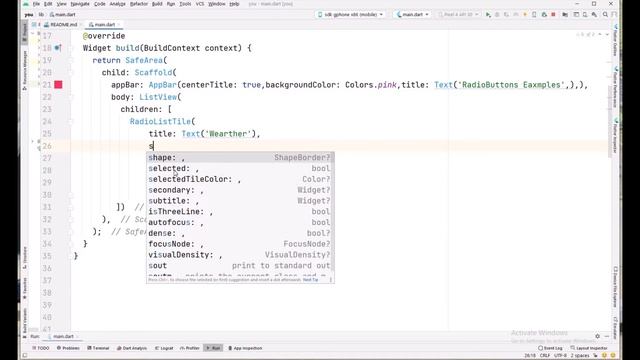Open the Search Everywhere magnifier icon
Image resolution: width=640 pixels, height=360 pixels.
pyautogui.click(x=605, y=15)
